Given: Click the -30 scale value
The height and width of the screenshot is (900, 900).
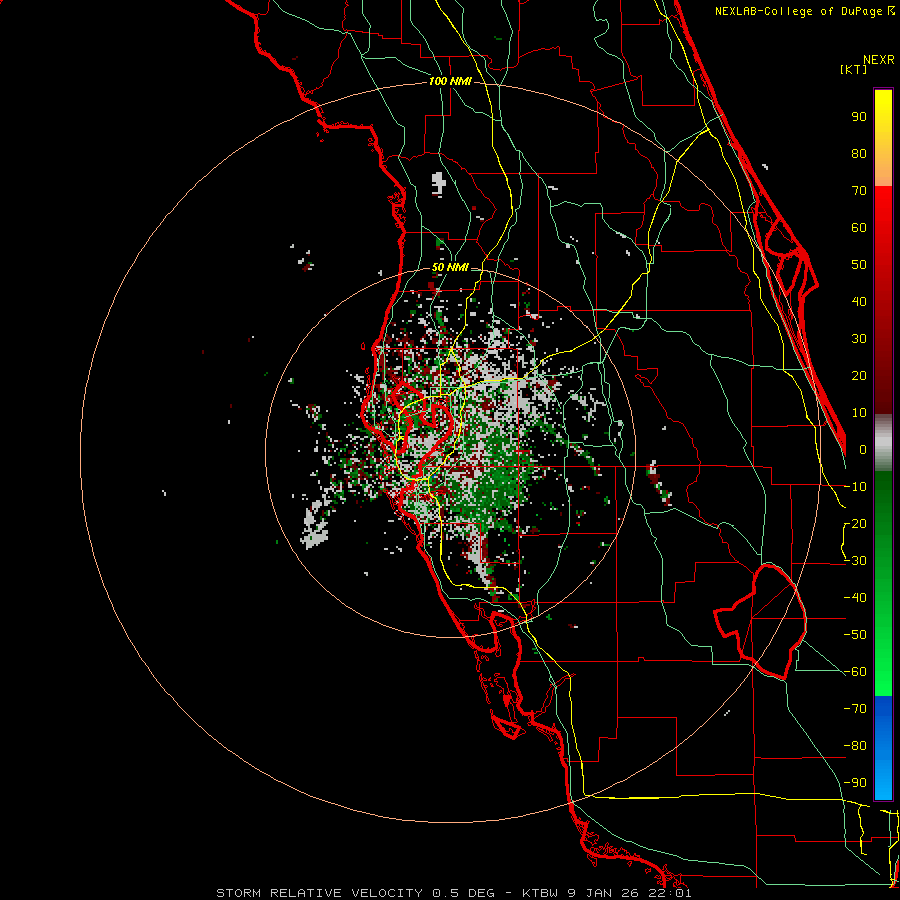Looking at the screenshot, I should tap(855, 561).
